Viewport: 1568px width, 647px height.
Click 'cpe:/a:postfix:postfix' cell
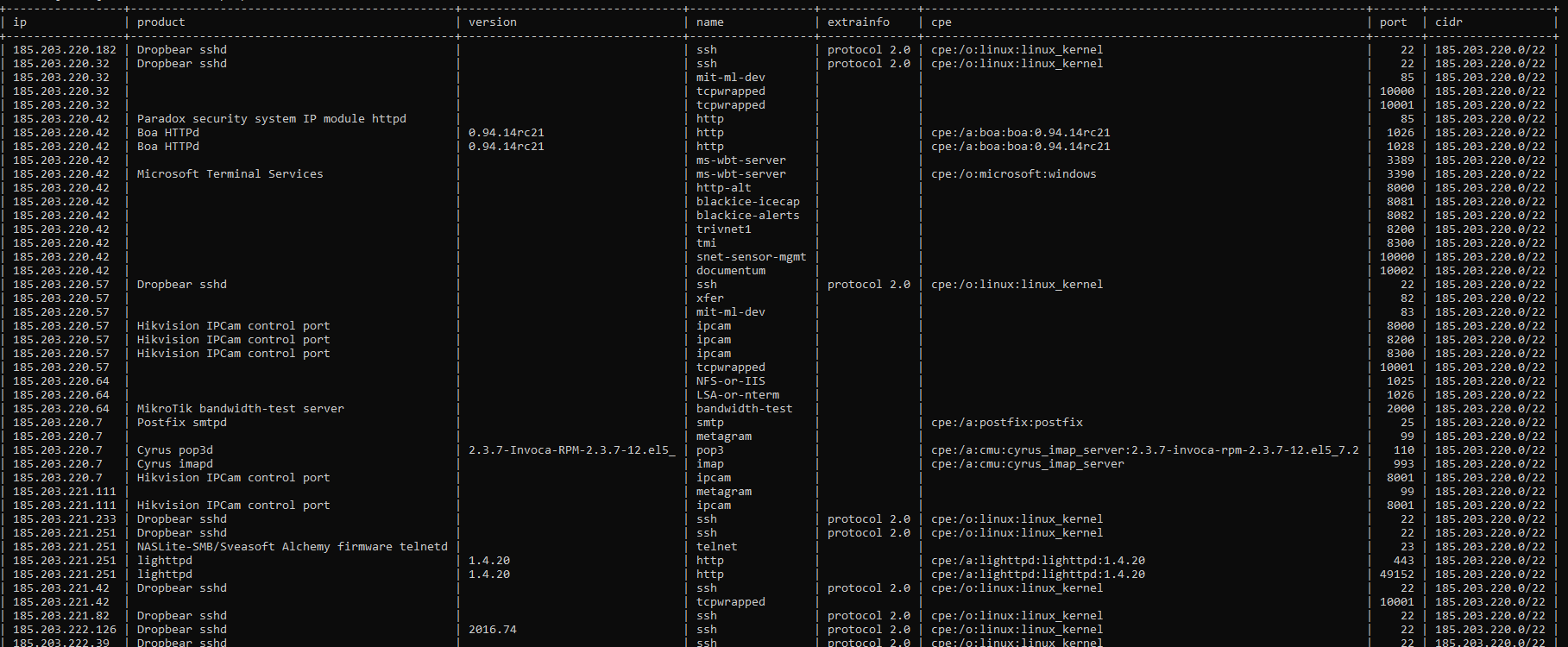1007,423
